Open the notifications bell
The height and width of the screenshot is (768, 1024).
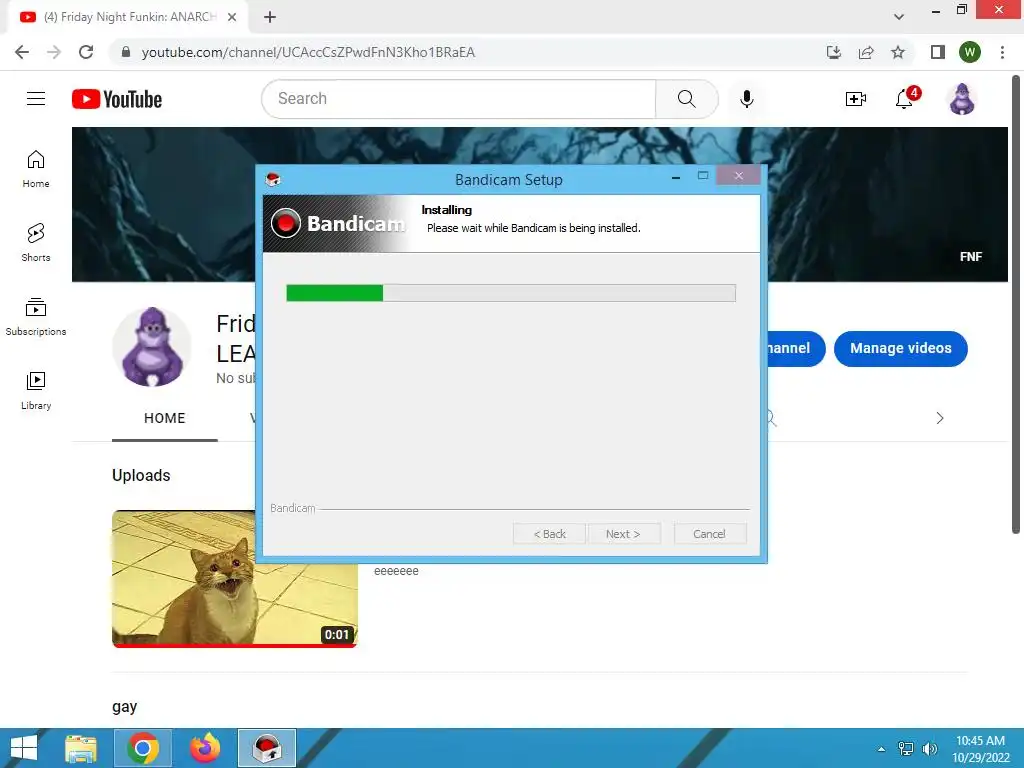click(904, 99)
